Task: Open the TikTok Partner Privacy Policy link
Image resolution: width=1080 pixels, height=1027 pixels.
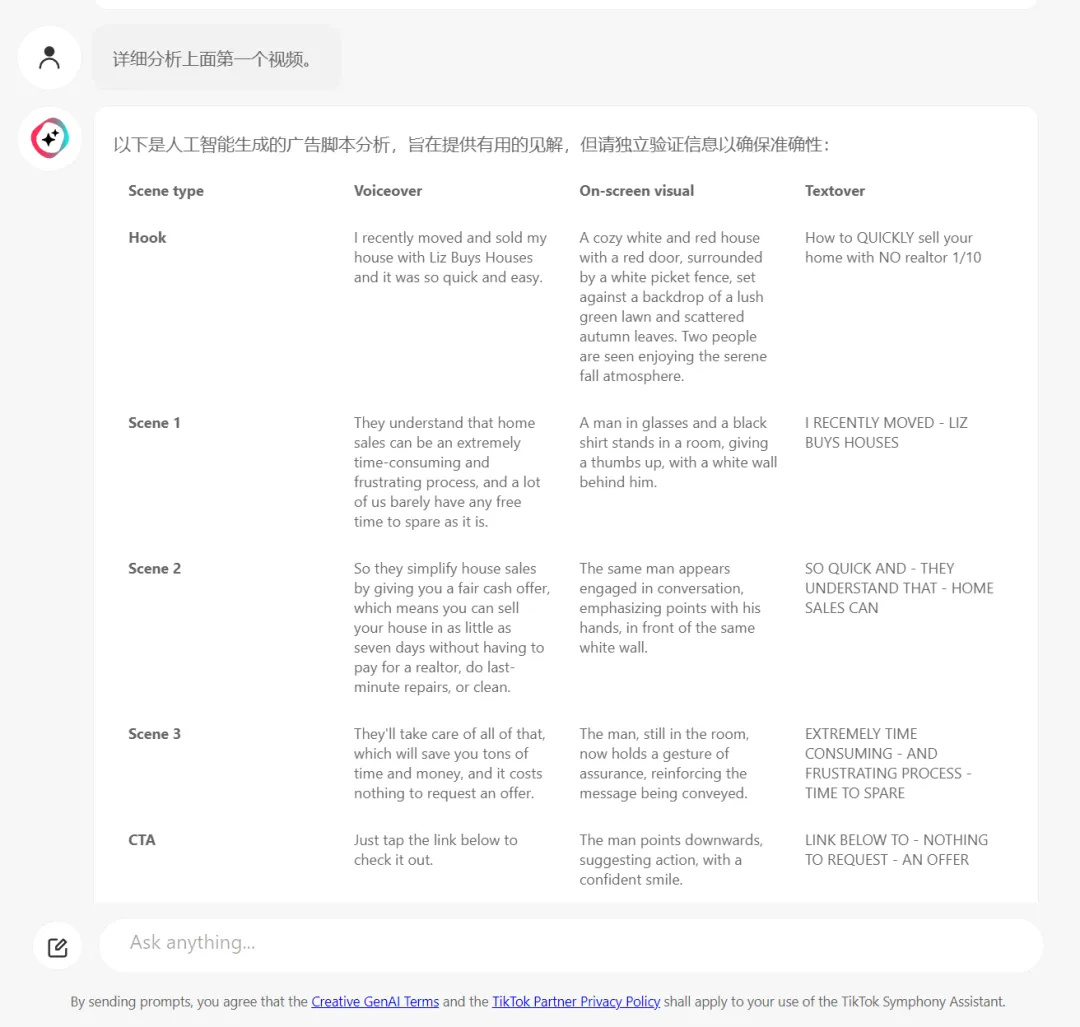Action: [x=576, y=1002]
